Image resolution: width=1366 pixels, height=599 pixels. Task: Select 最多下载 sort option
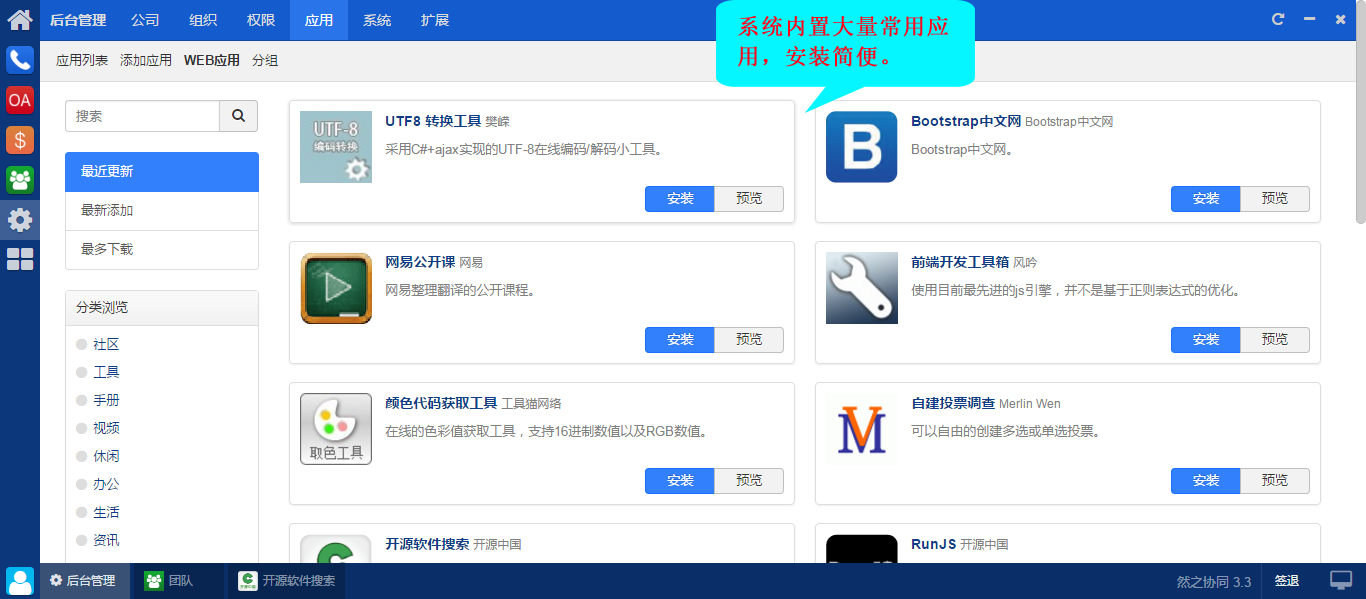point(162,250)
